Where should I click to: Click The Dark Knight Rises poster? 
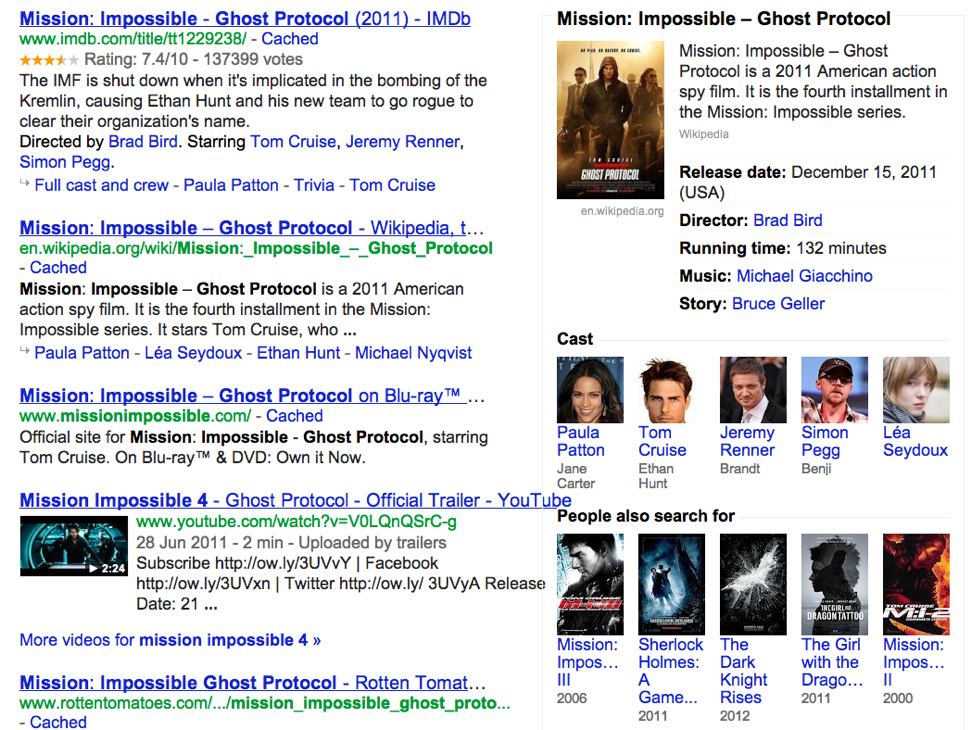point(753,584)
